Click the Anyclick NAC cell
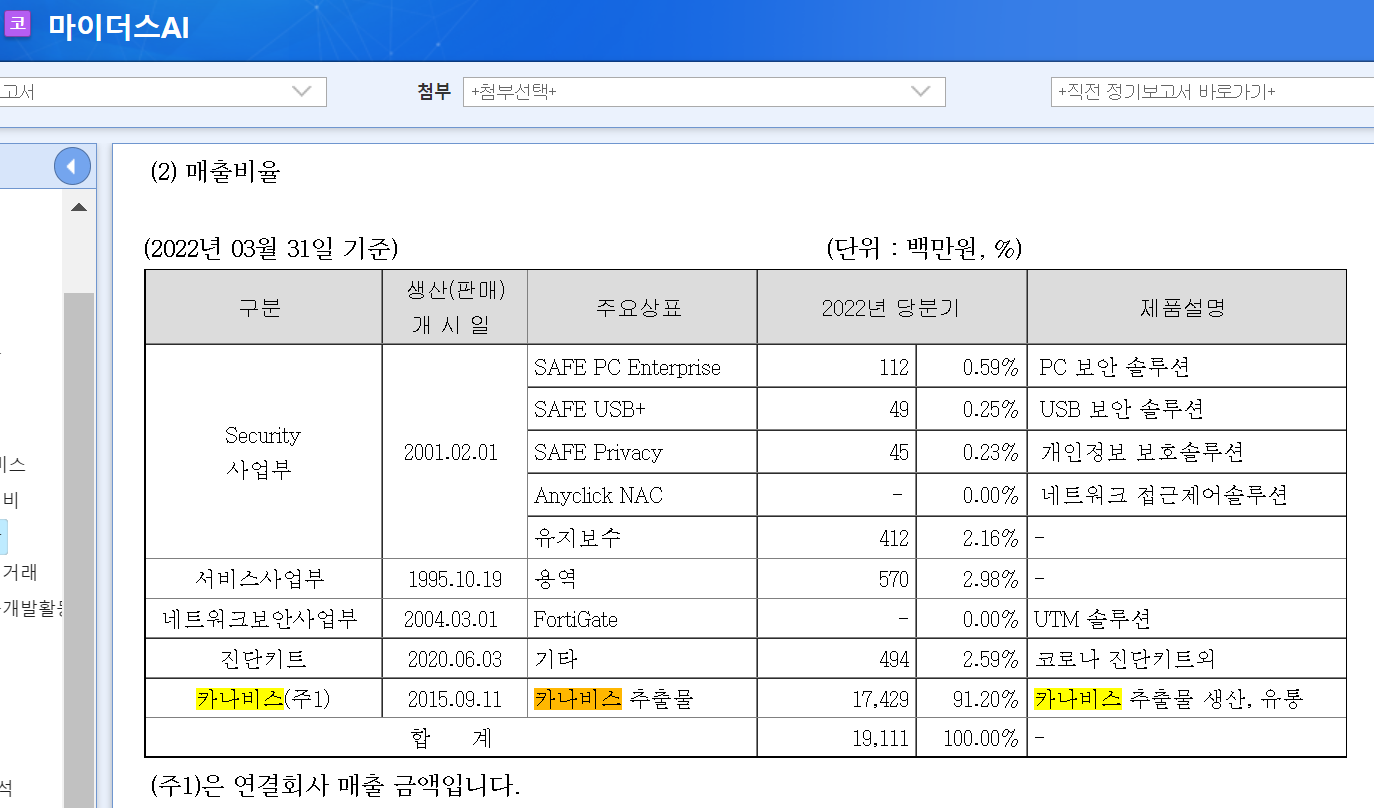 coord(642,495)
